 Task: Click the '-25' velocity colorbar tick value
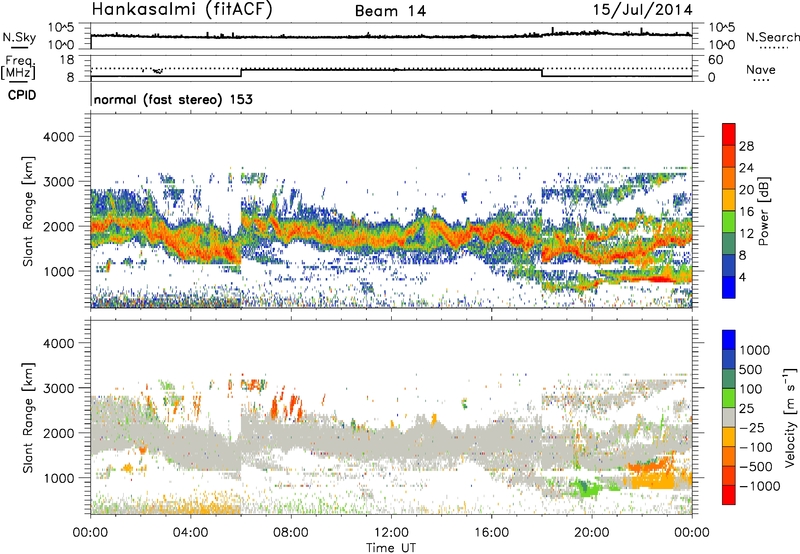[x=752, y=427]
